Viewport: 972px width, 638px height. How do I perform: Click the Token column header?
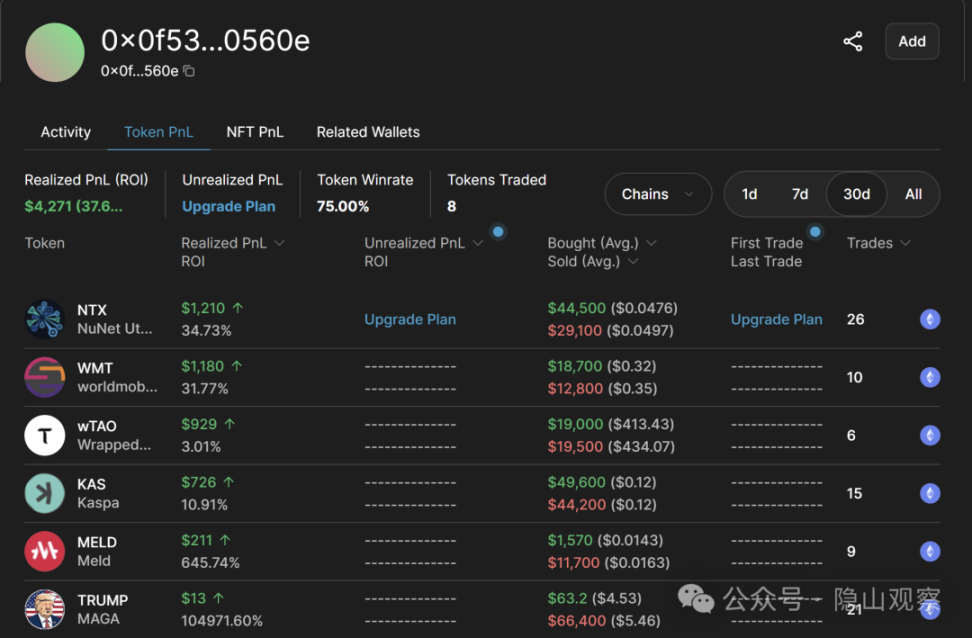click(x=45, y=243)
